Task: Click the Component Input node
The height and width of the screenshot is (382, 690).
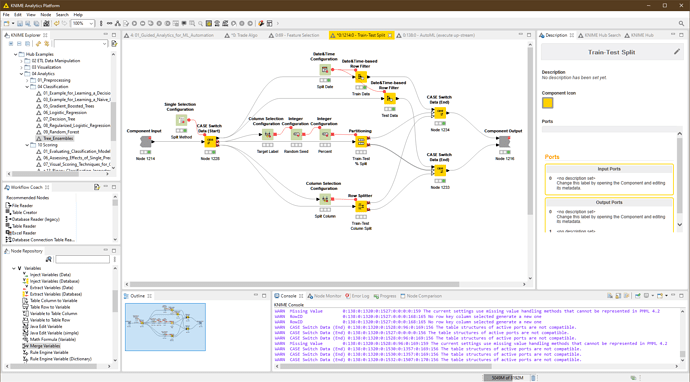Action: (x=145, y=142)
